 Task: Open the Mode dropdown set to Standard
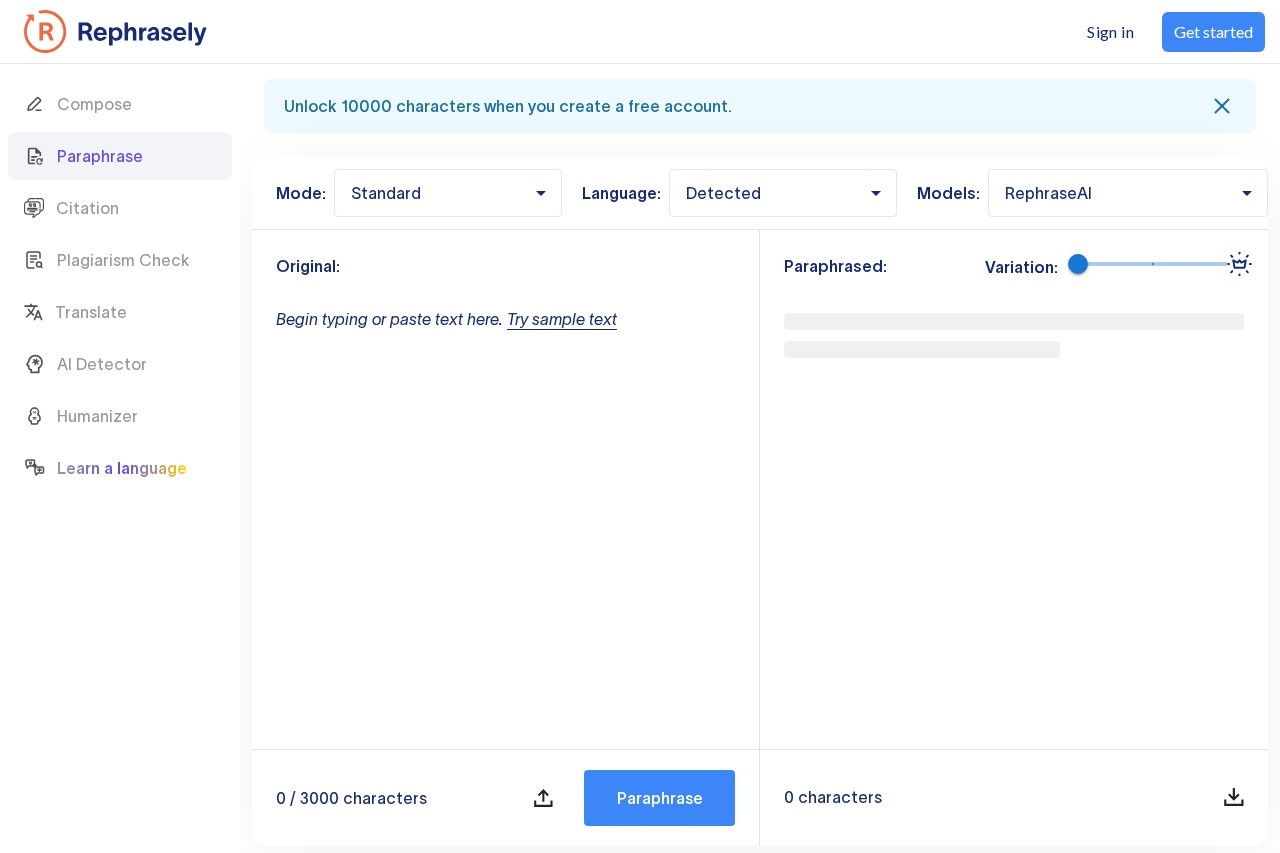448,193
